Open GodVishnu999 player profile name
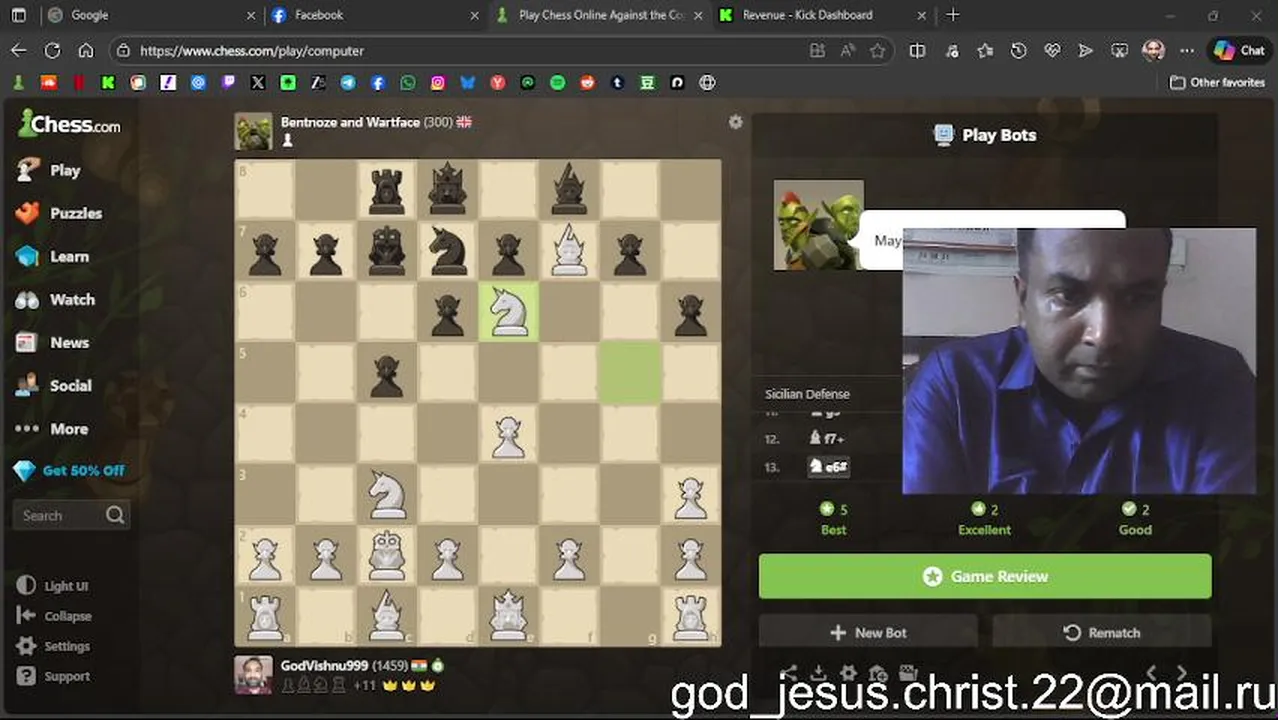The image size is (1278, 720). click(x=324, y=665)
